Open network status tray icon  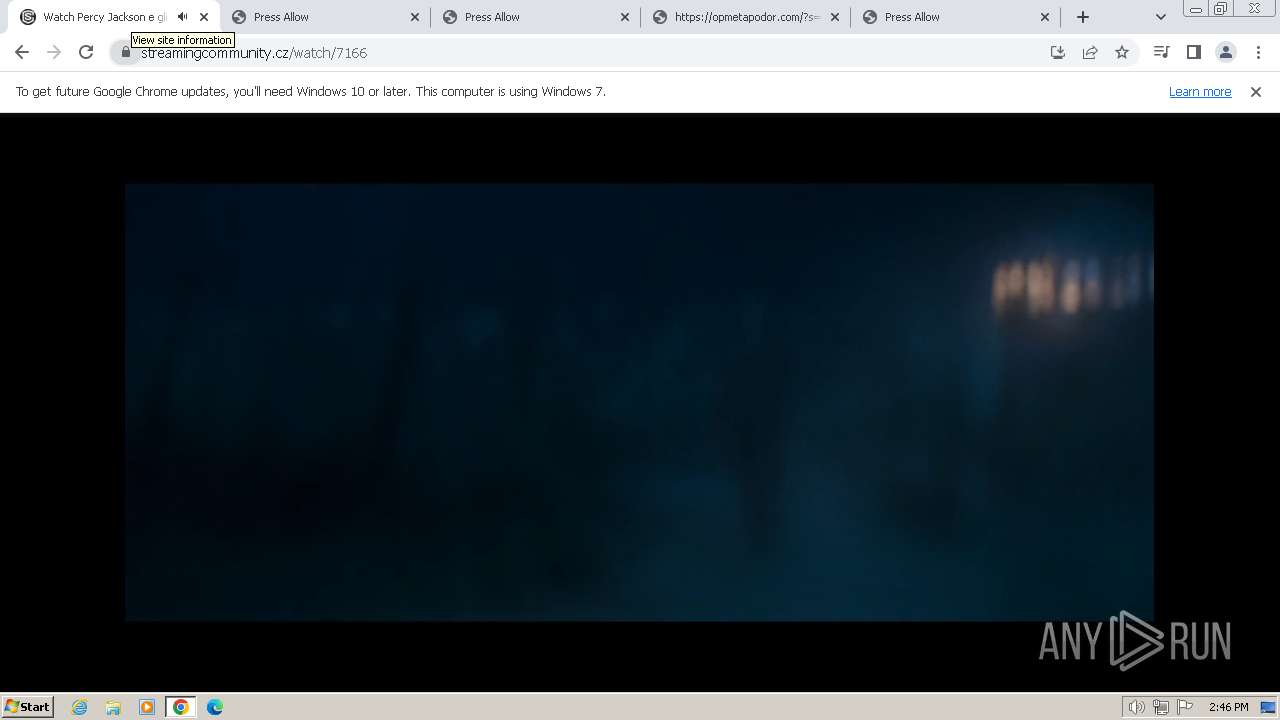click(1160, 707)
